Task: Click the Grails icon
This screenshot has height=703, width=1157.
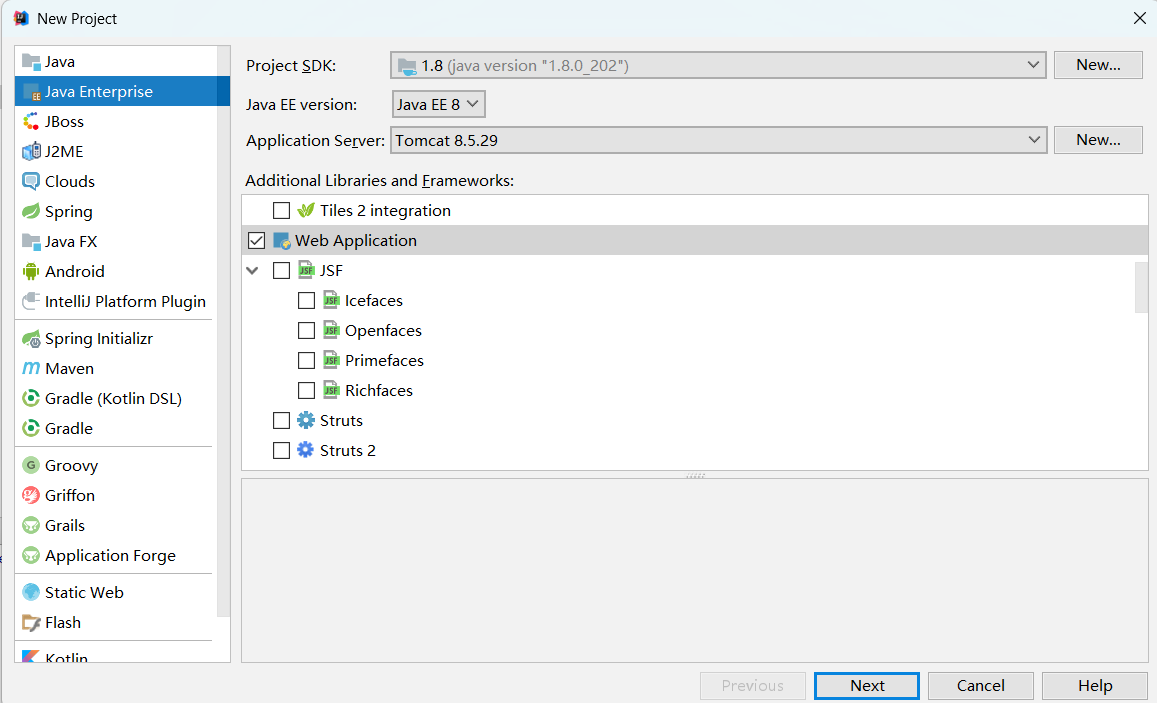Action: [31, 525]
